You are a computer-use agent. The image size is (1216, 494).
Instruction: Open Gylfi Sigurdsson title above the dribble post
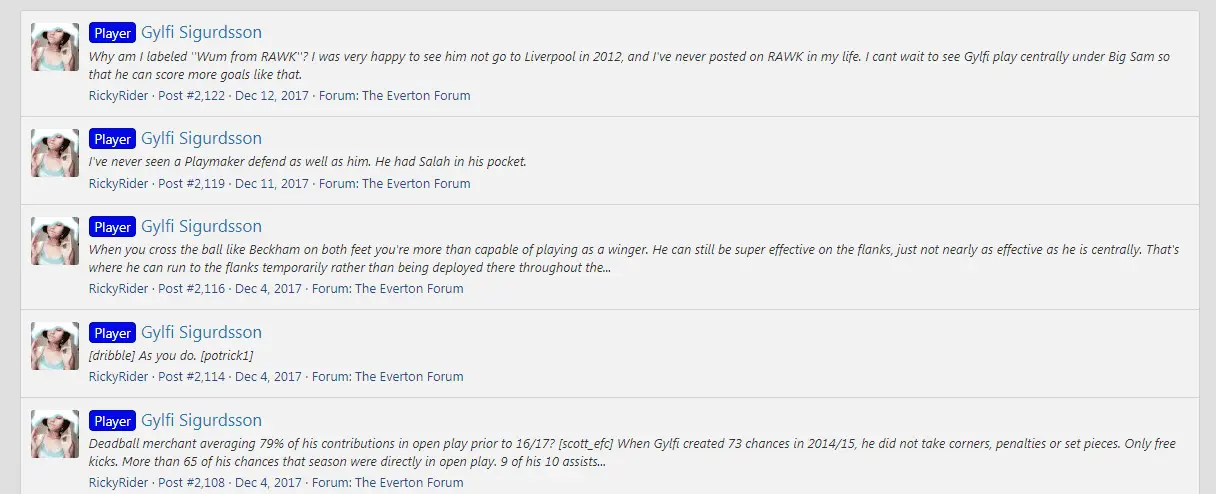click(201, 333)
